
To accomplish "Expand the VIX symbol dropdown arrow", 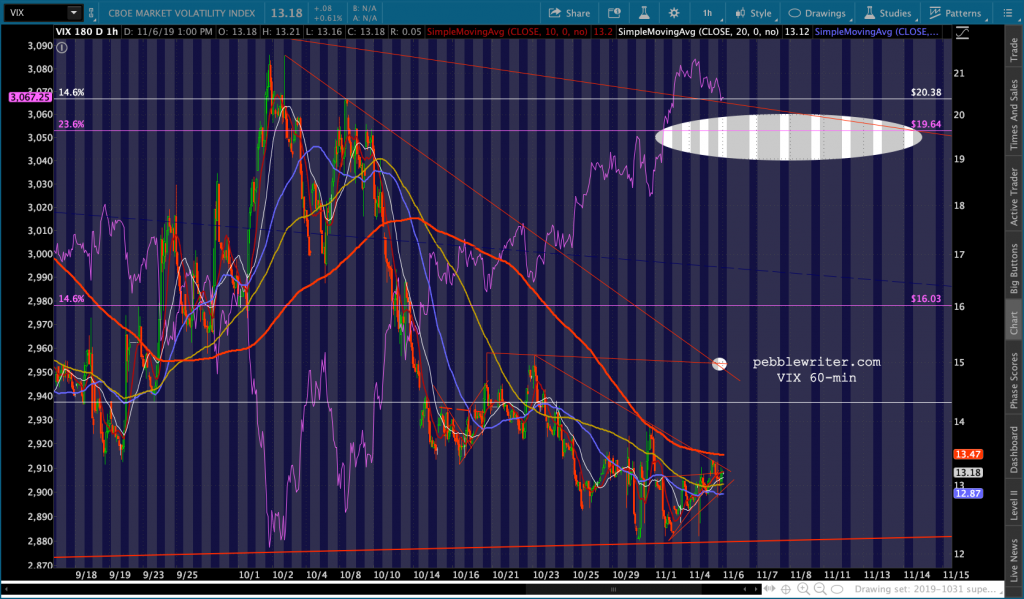I will point(74,13).
